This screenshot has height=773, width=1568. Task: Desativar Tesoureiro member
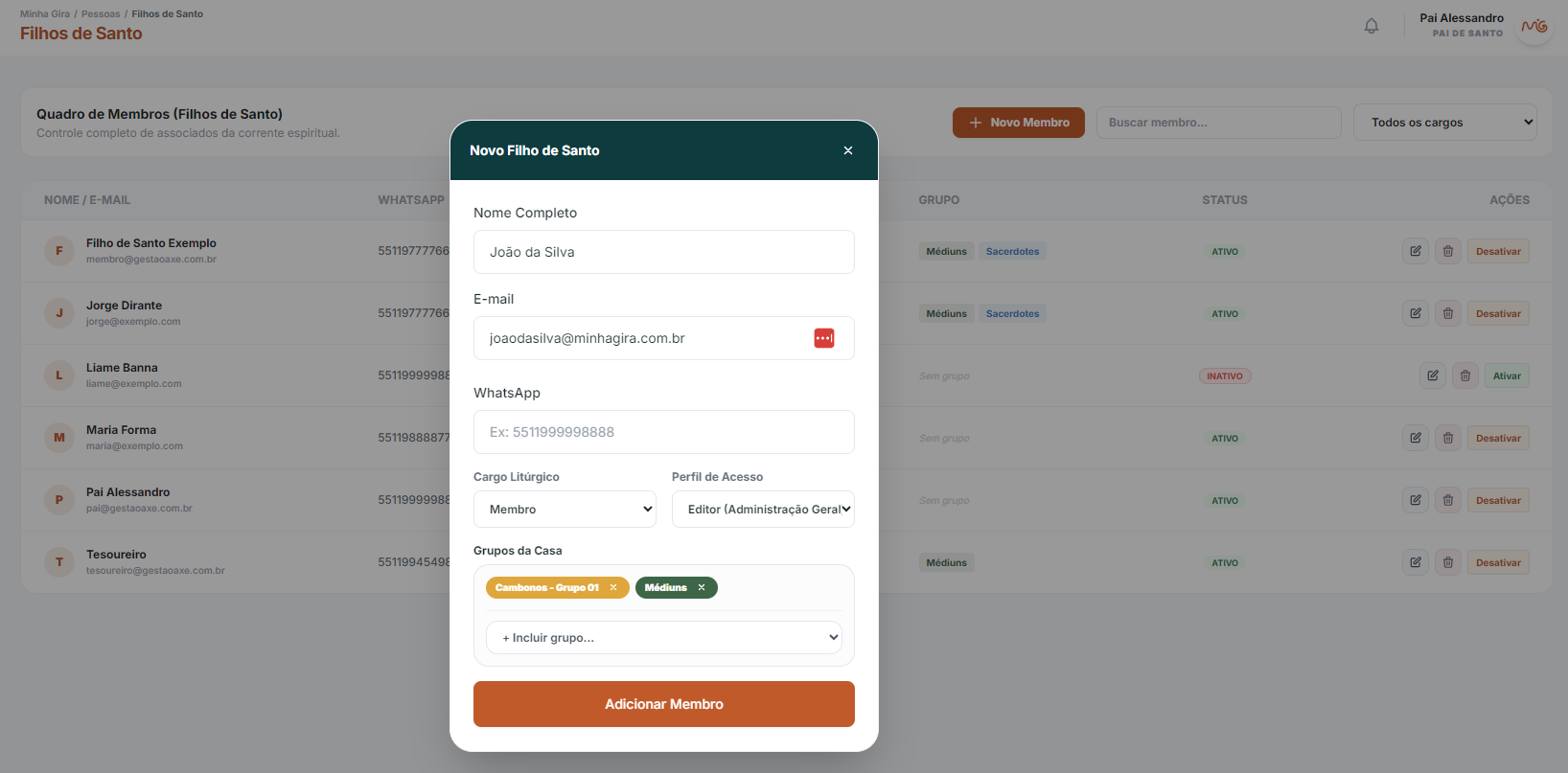[x=1498, y=562]
